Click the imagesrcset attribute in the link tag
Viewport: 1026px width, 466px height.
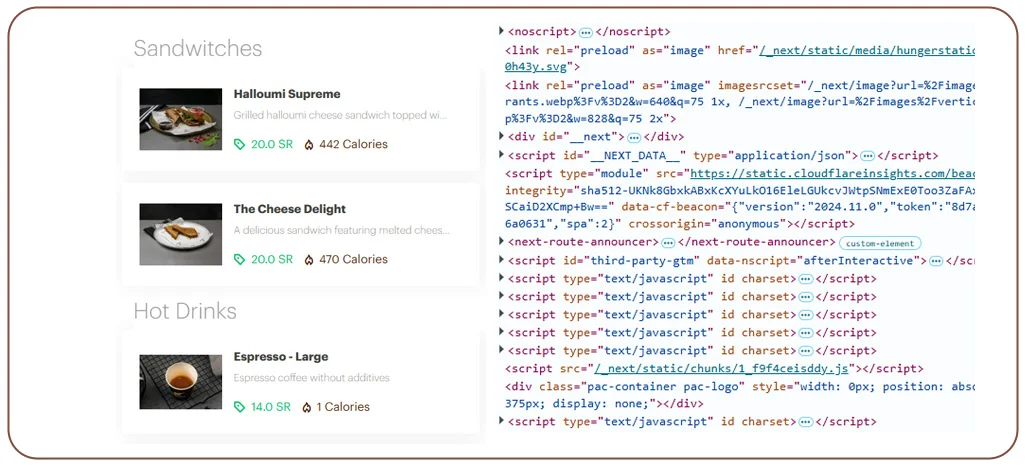click(846, 86)
